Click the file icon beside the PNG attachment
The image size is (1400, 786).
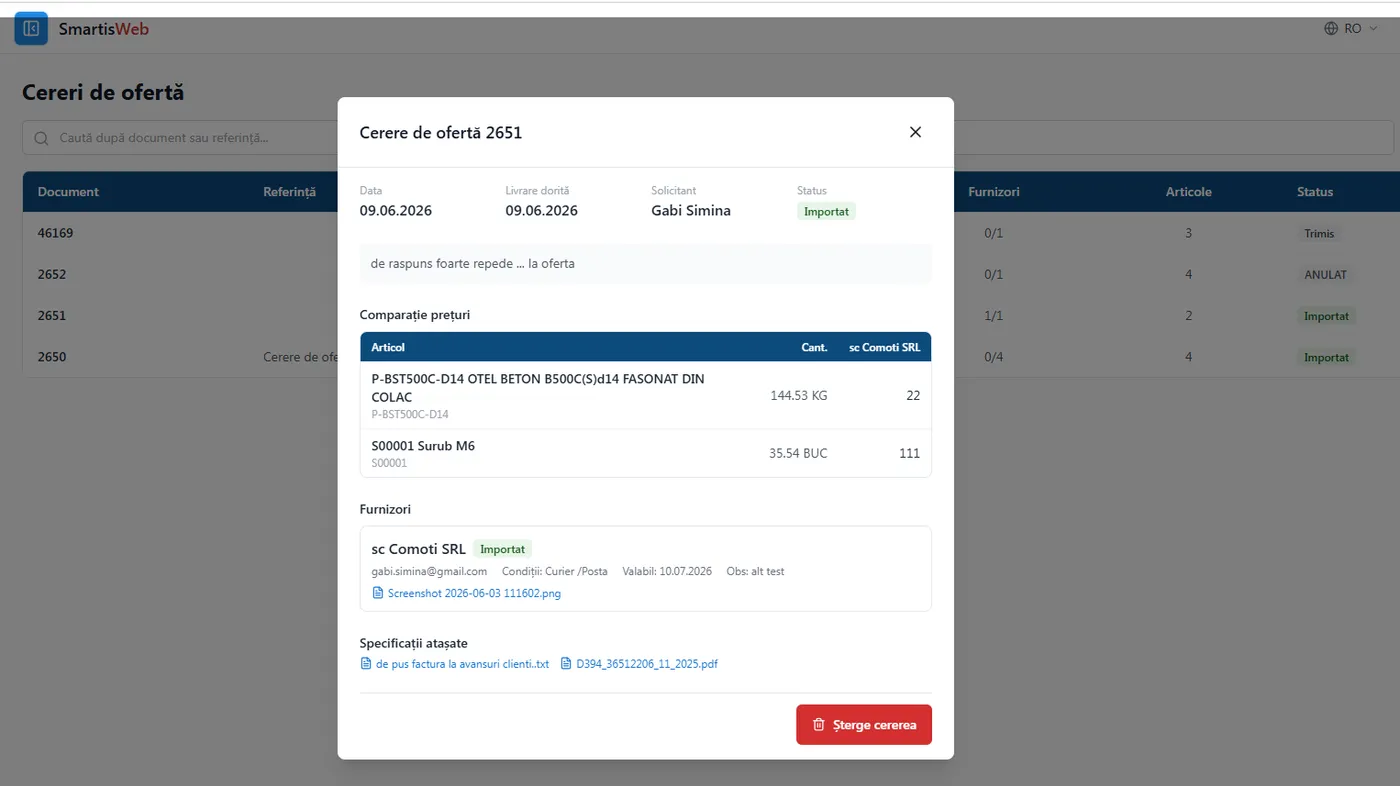pos(378,593)
